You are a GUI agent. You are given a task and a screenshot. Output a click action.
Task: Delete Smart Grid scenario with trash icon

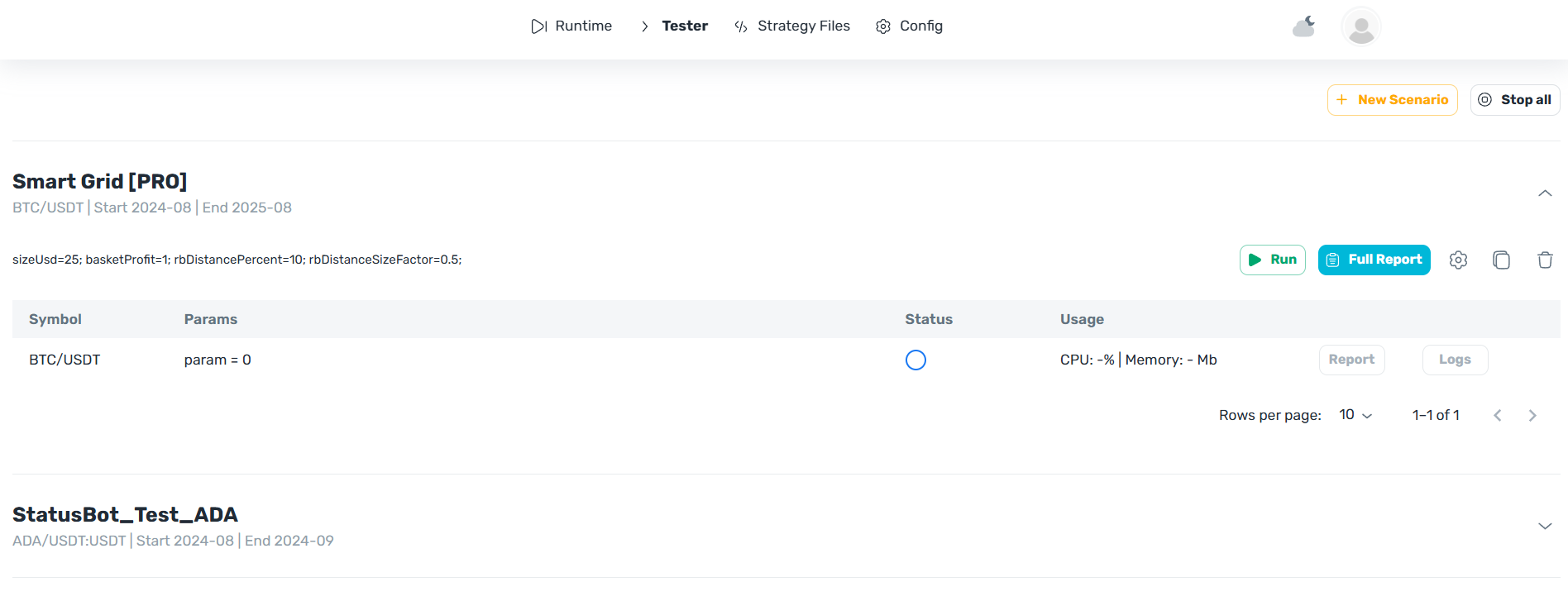click(1545, 260)
